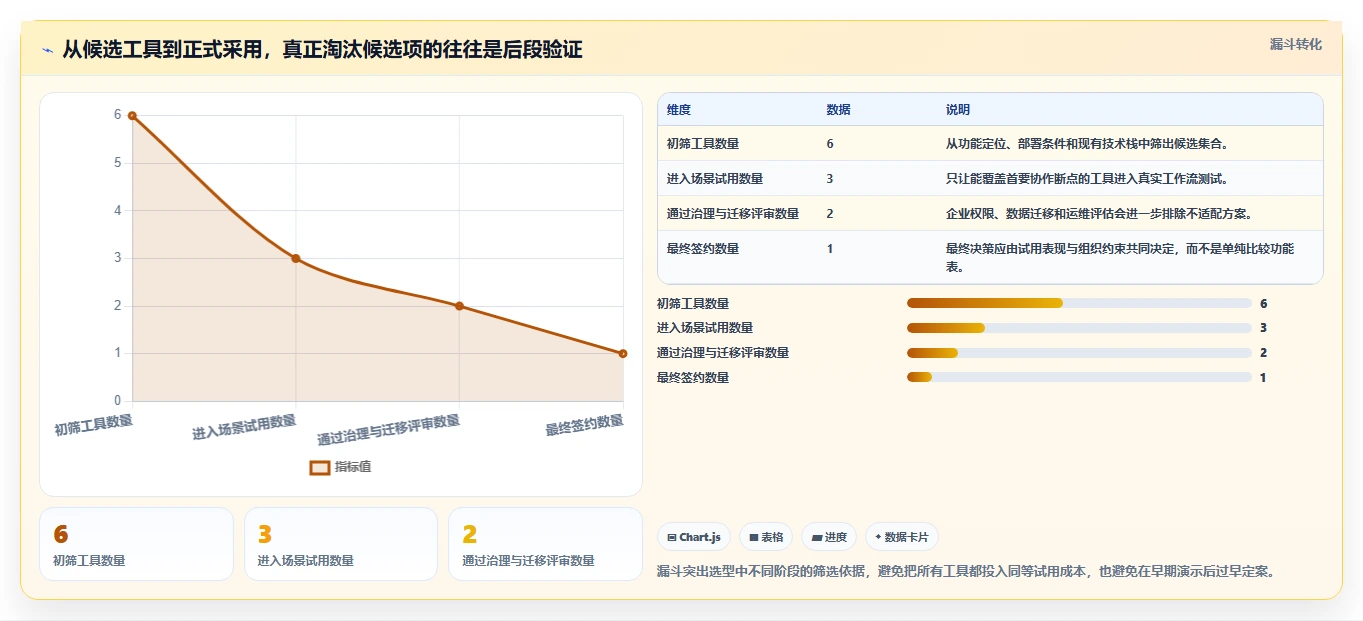This screenshot has width=1363, height=621.
Task: Click the 进入场景试用数量 cell in the table
Action: point(715,179)
